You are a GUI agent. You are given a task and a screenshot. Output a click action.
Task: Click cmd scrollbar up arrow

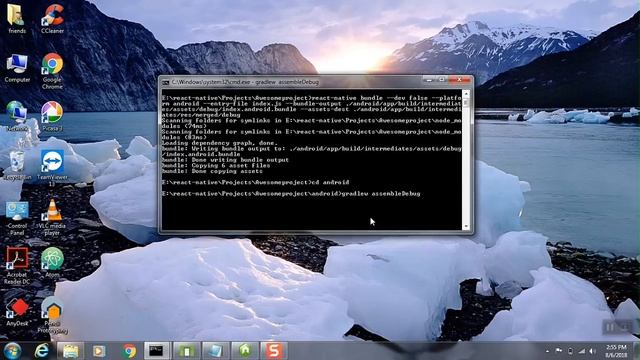(x=466, y=93)
